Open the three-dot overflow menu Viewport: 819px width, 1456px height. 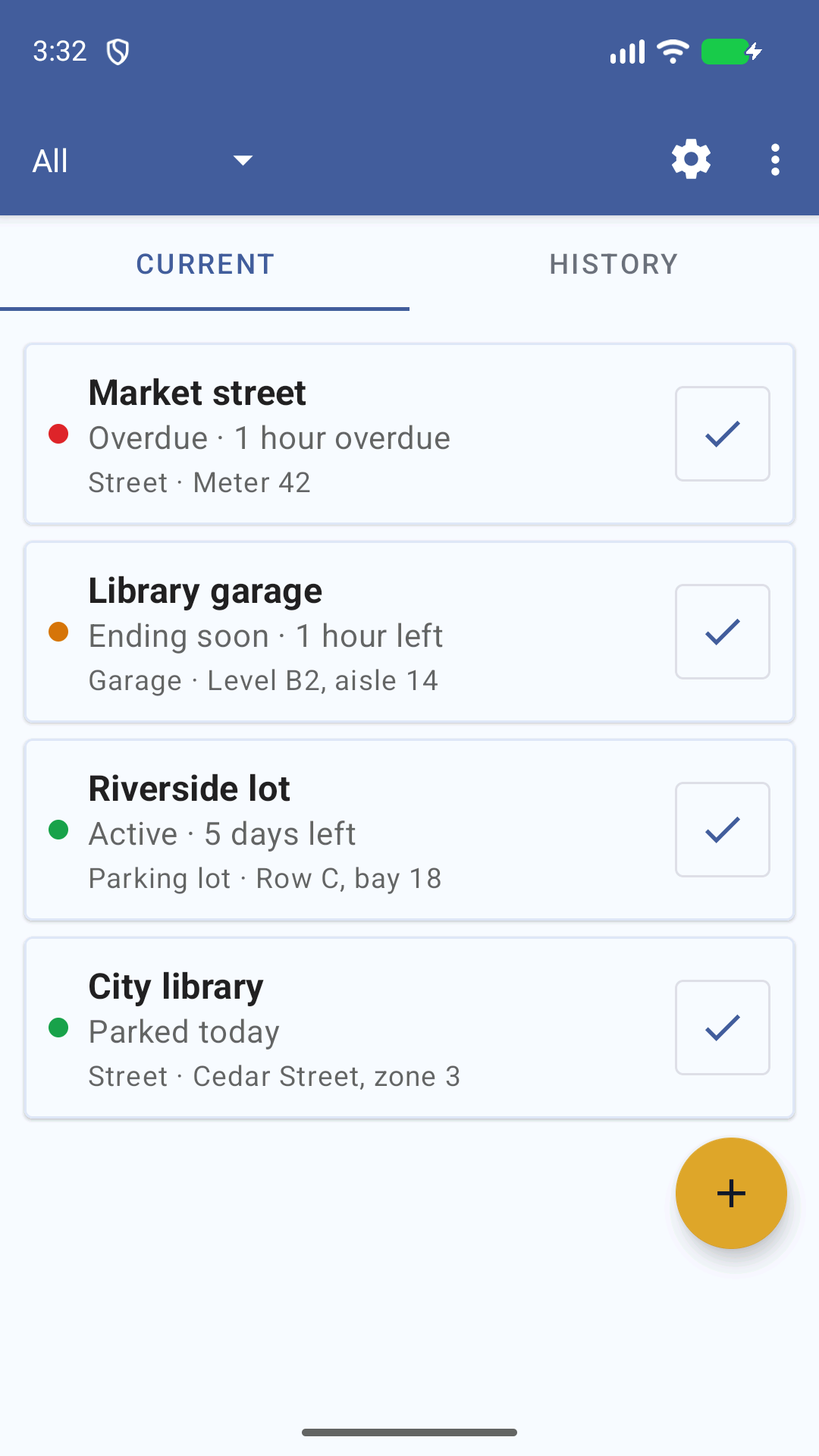774,160
